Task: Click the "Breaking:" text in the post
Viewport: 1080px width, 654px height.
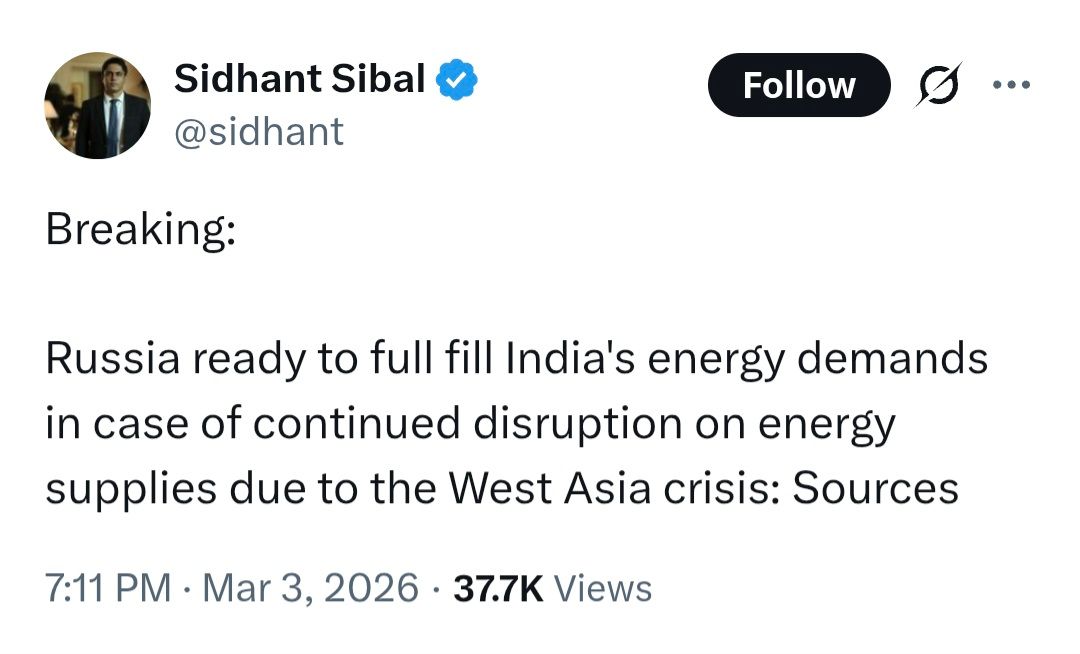Action: coord(141,231)
